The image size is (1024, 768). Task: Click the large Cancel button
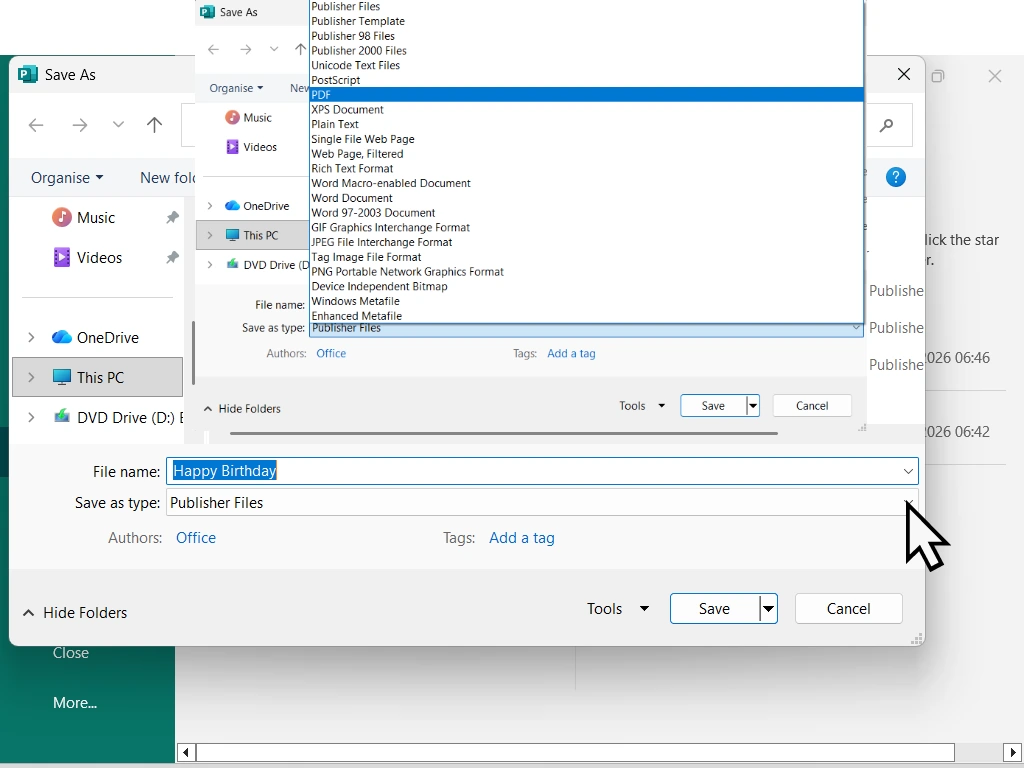[x=848, y=609]
